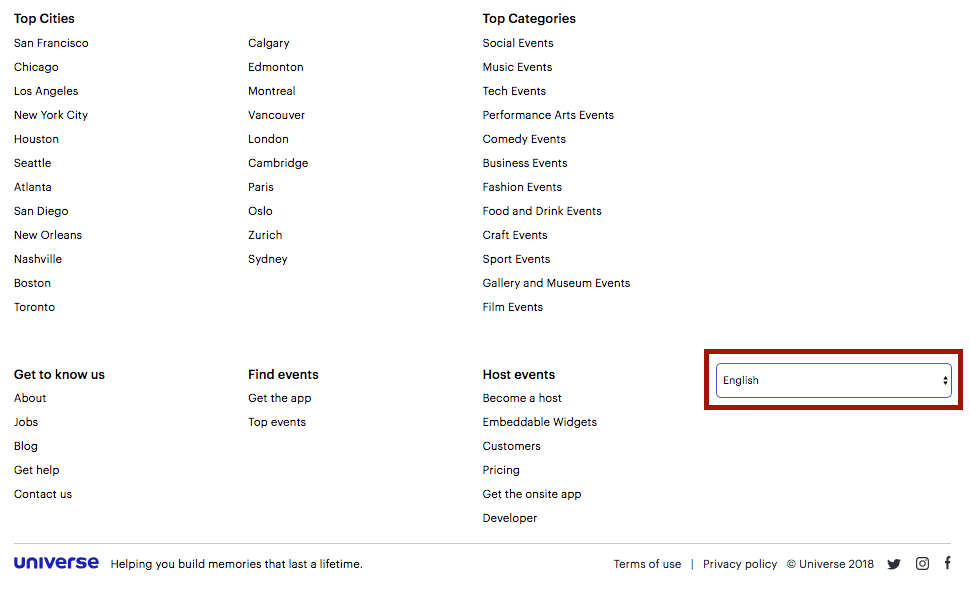This screenshot has height=599, width=970.
Task: Open Performance Arts Events link
Action: 548,115
